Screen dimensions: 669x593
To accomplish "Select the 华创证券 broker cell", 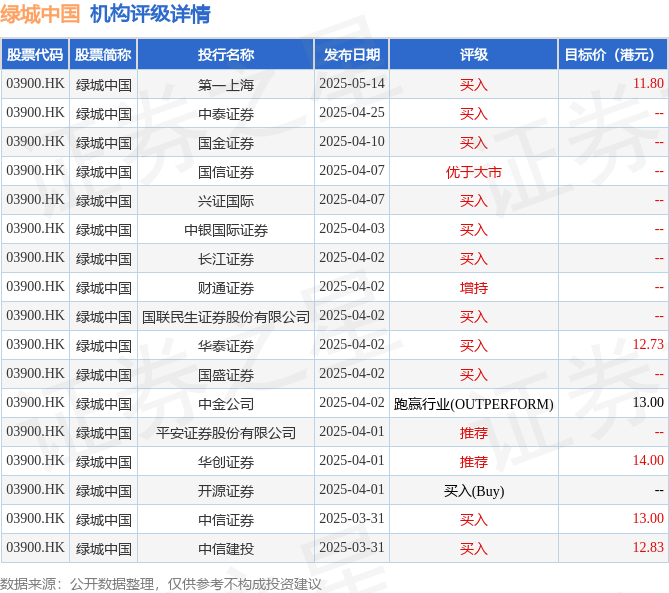I will (226, 462).
